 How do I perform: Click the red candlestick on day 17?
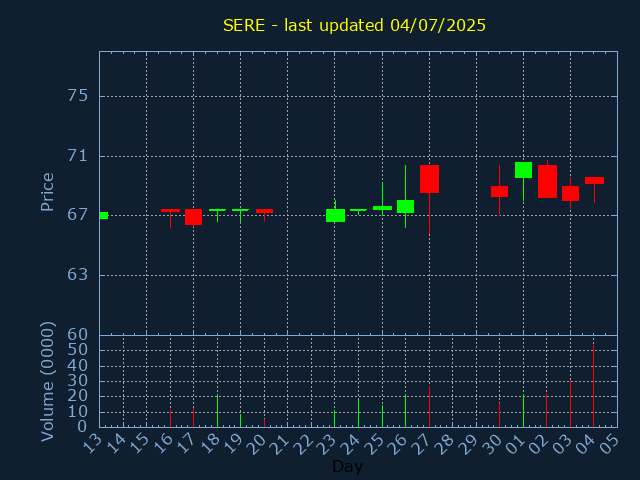pos(193,217)
